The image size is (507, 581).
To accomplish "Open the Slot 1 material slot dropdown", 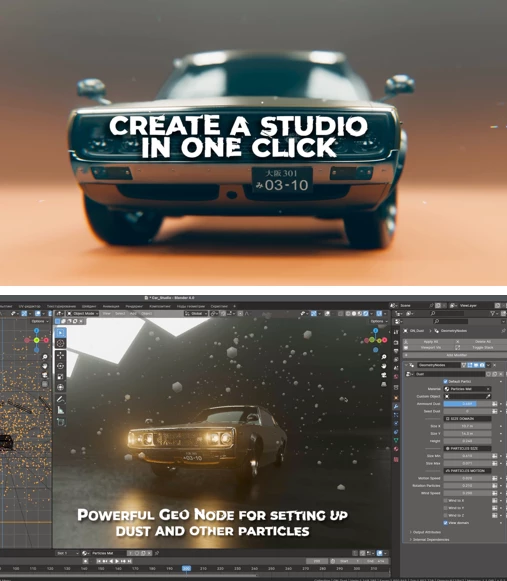I will coord(67,553).
